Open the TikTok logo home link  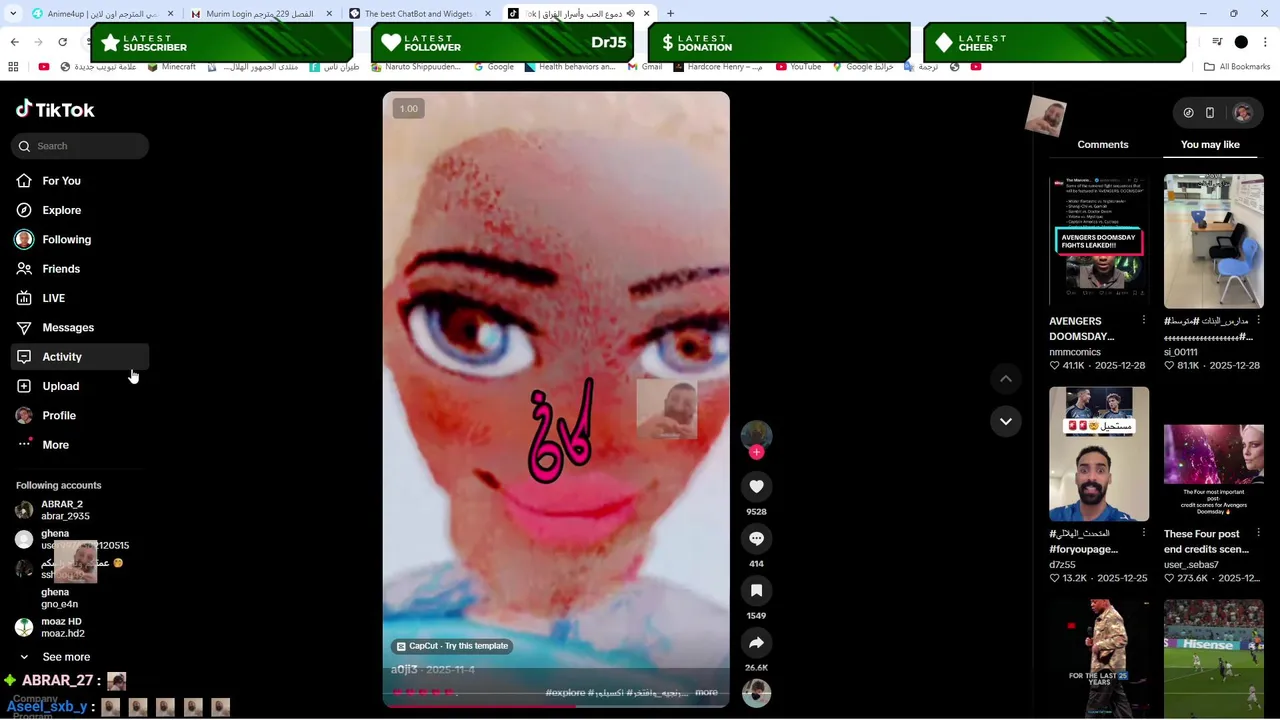[55, 109]
